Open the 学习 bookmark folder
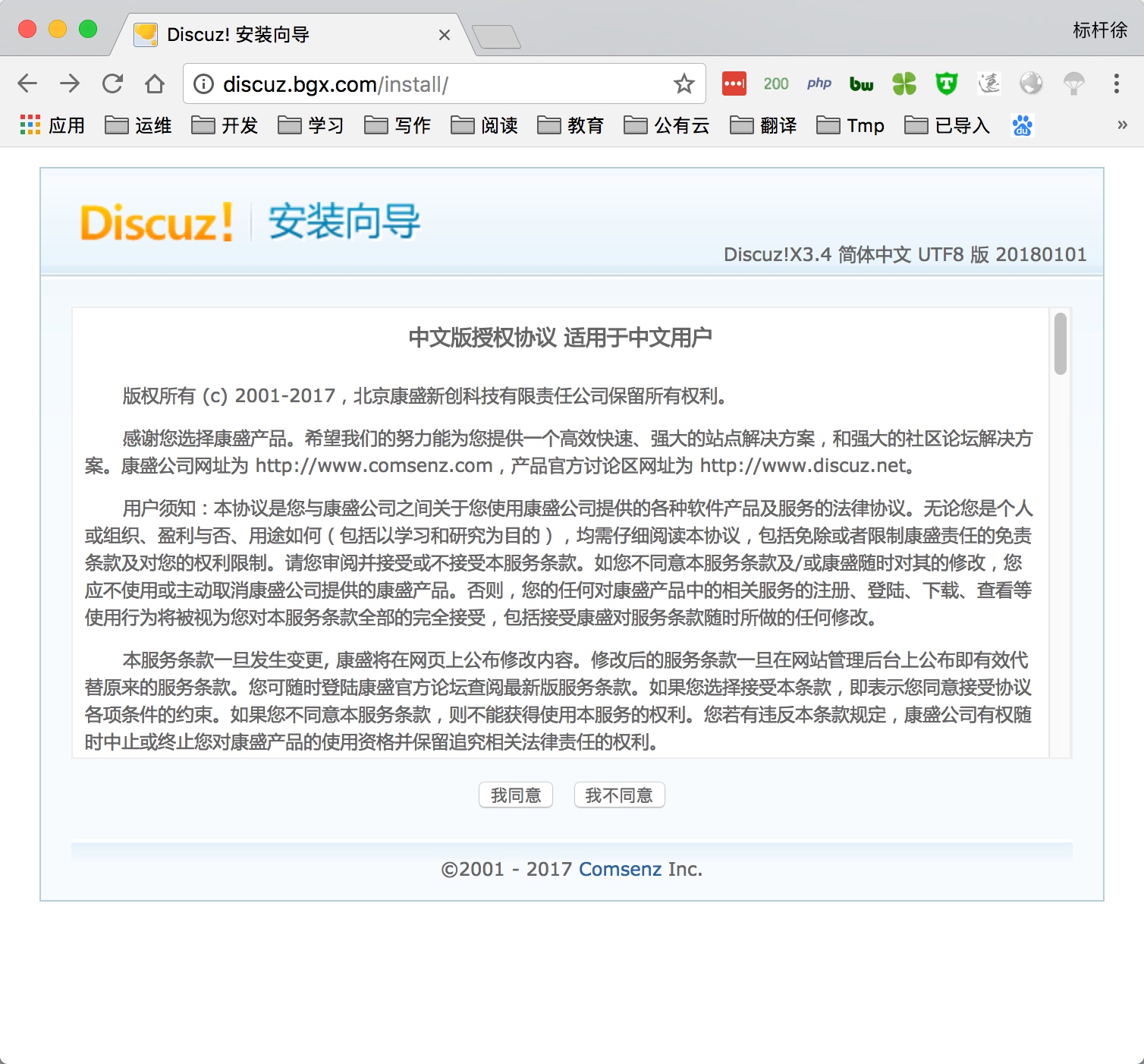Viewport: 1144px width, 1064px height. point(311,125)
